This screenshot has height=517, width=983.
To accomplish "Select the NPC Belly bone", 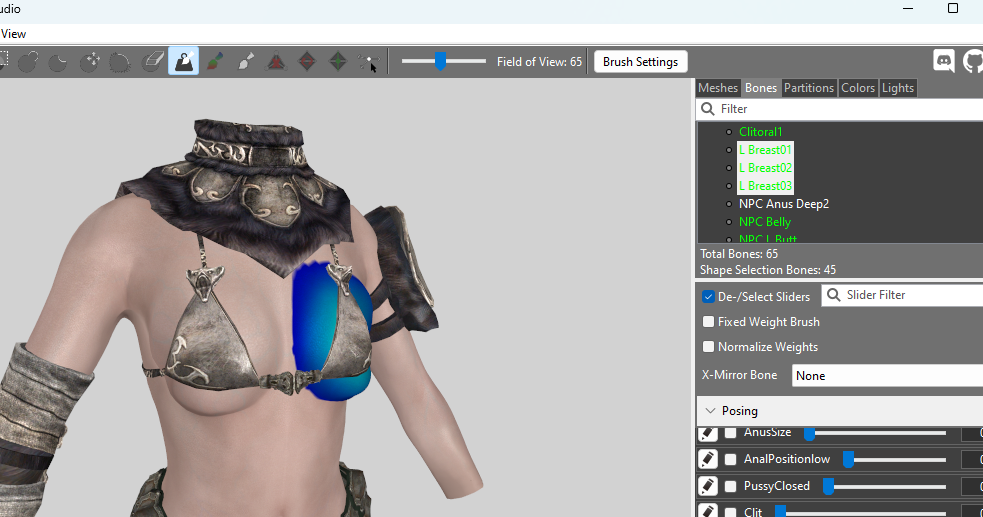I will tap(765, 222).
